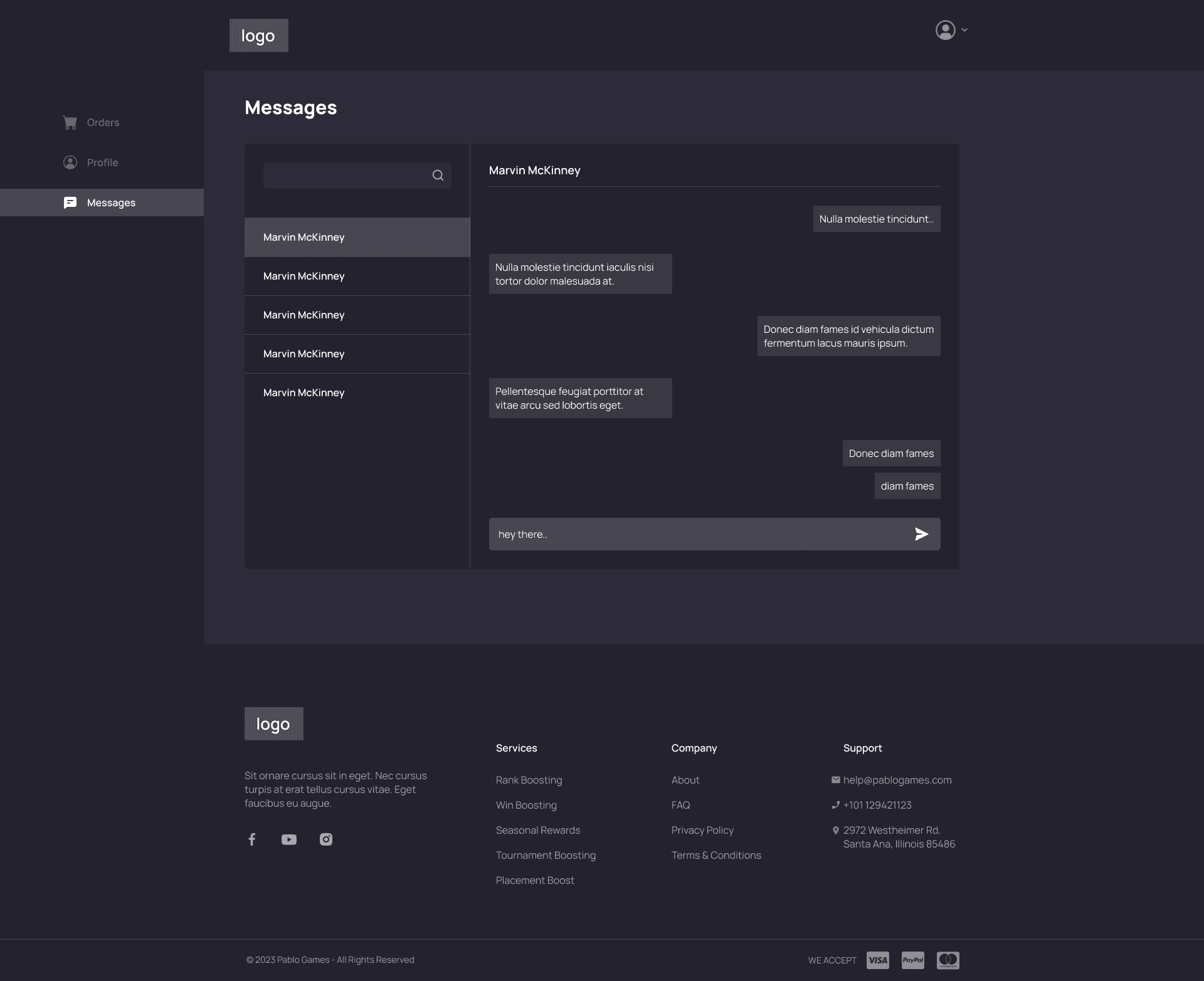
Task: Click the PayPal payment icon
Action: click(912, 960)
